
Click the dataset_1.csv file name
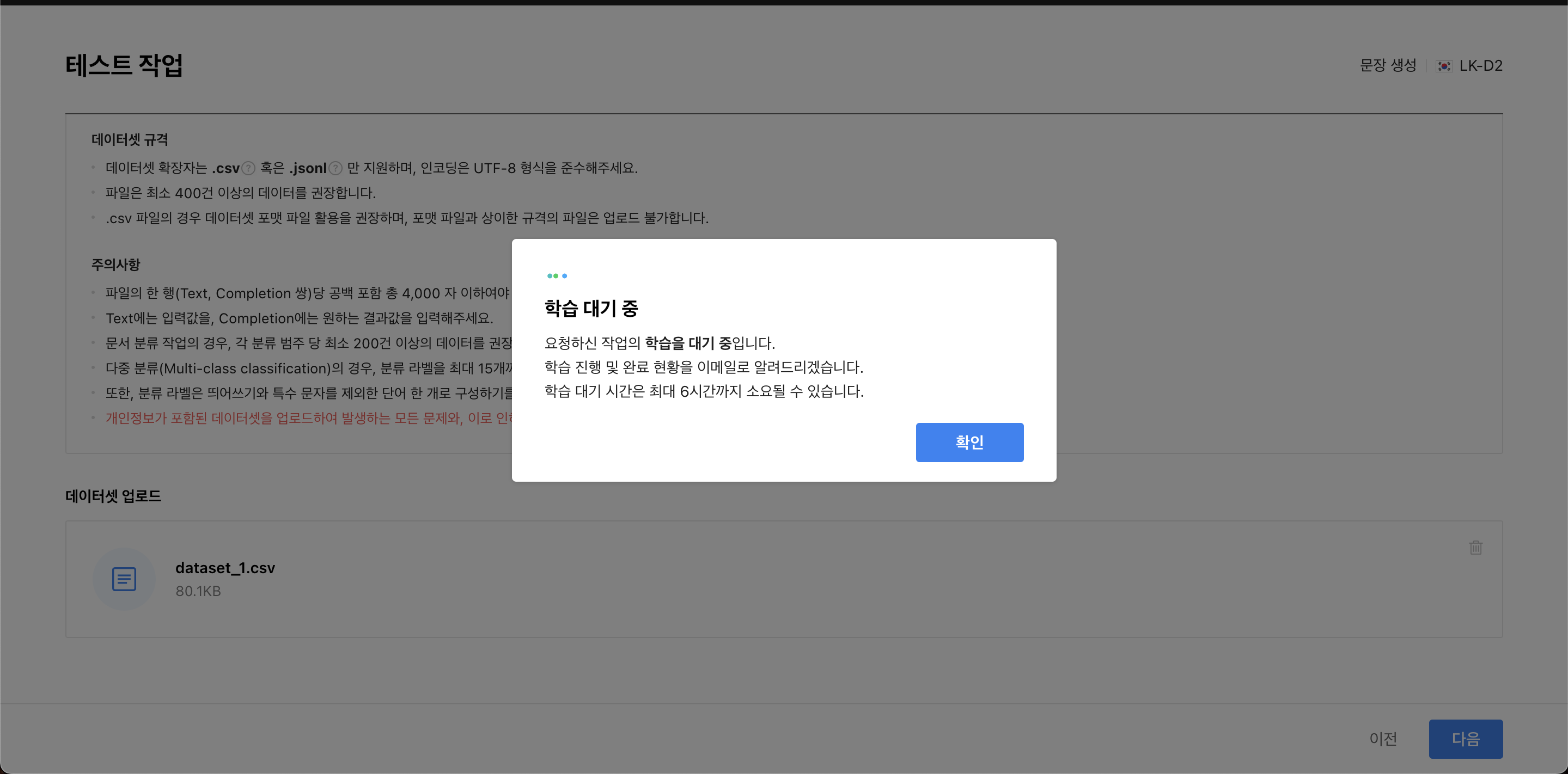[225, 568]
